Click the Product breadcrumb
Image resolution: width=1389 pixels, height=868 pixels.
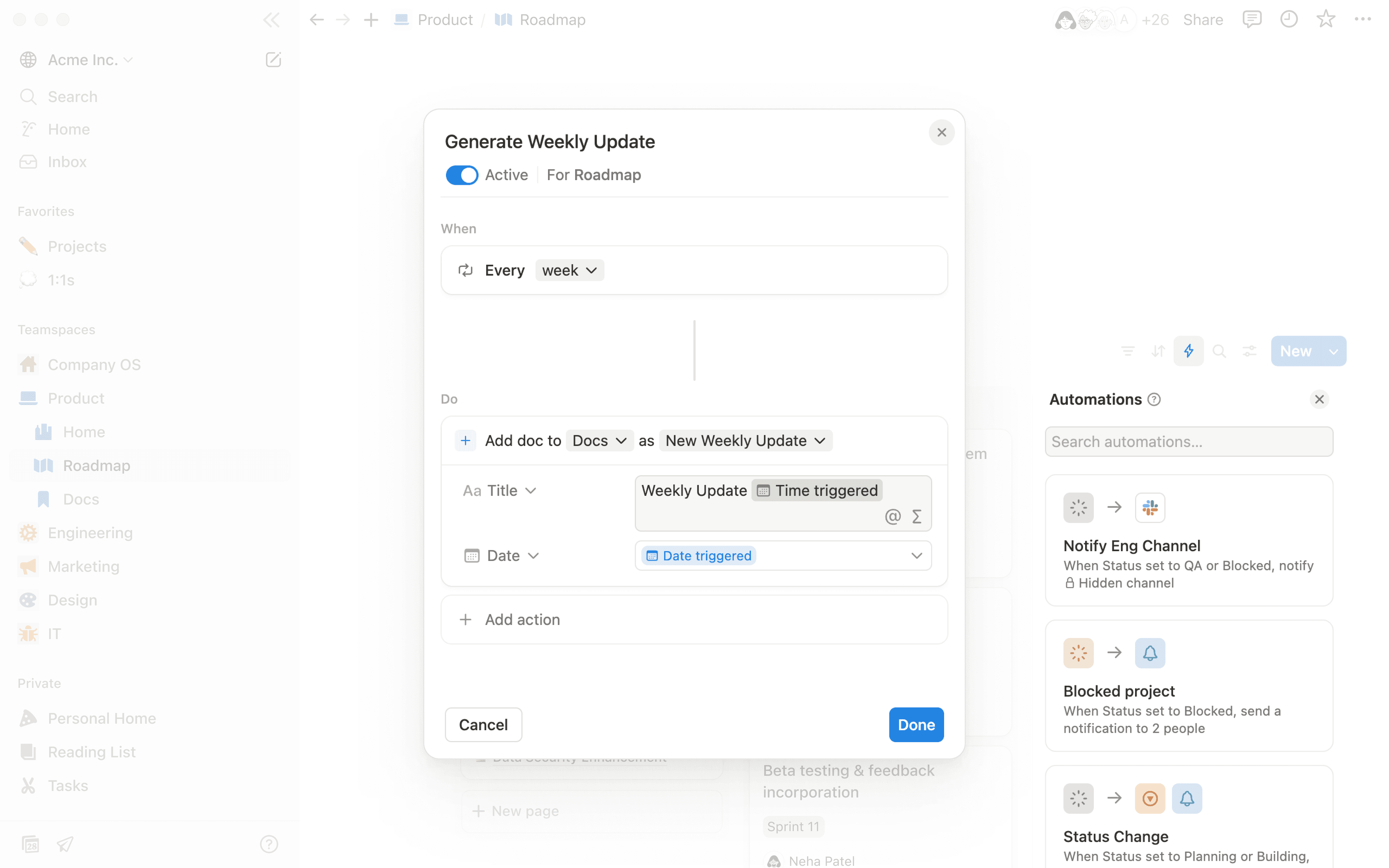[434, 20]
